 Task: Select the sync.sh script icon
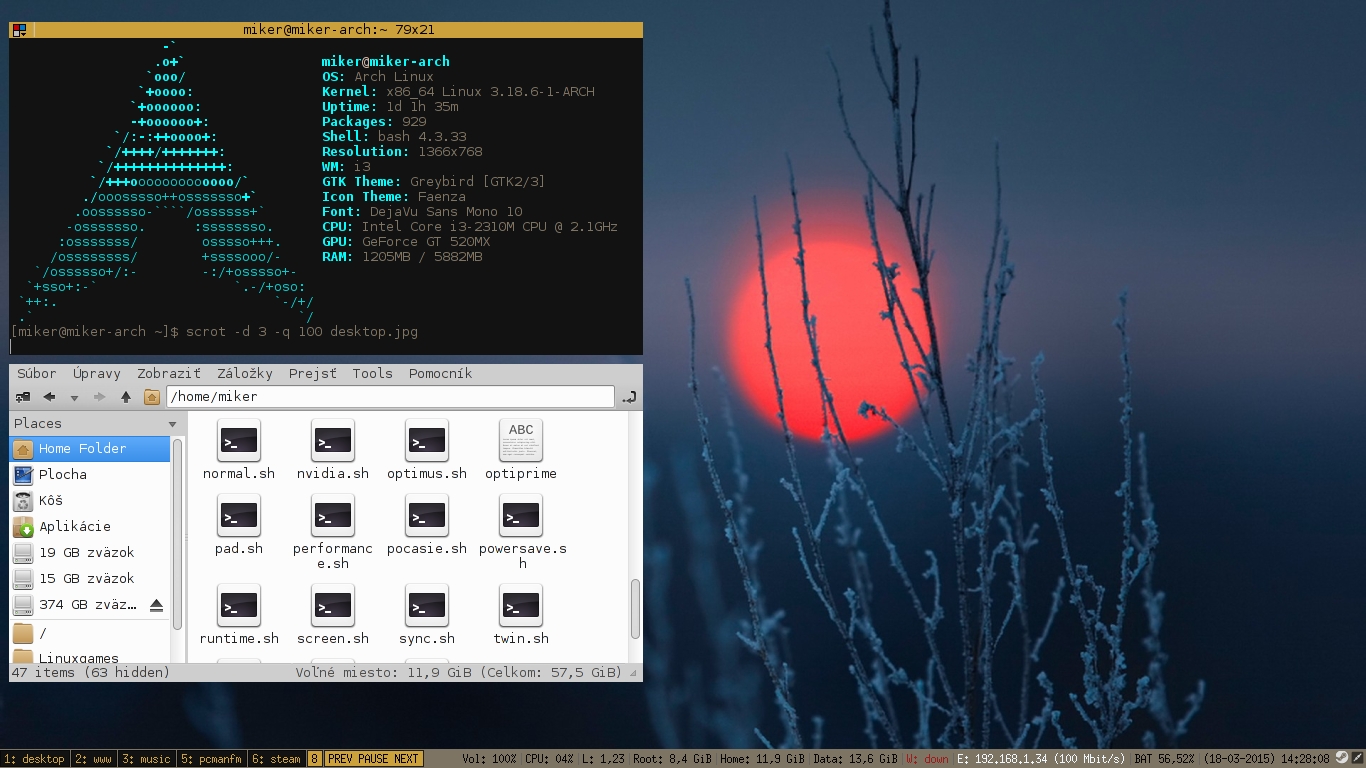point(427,606)
